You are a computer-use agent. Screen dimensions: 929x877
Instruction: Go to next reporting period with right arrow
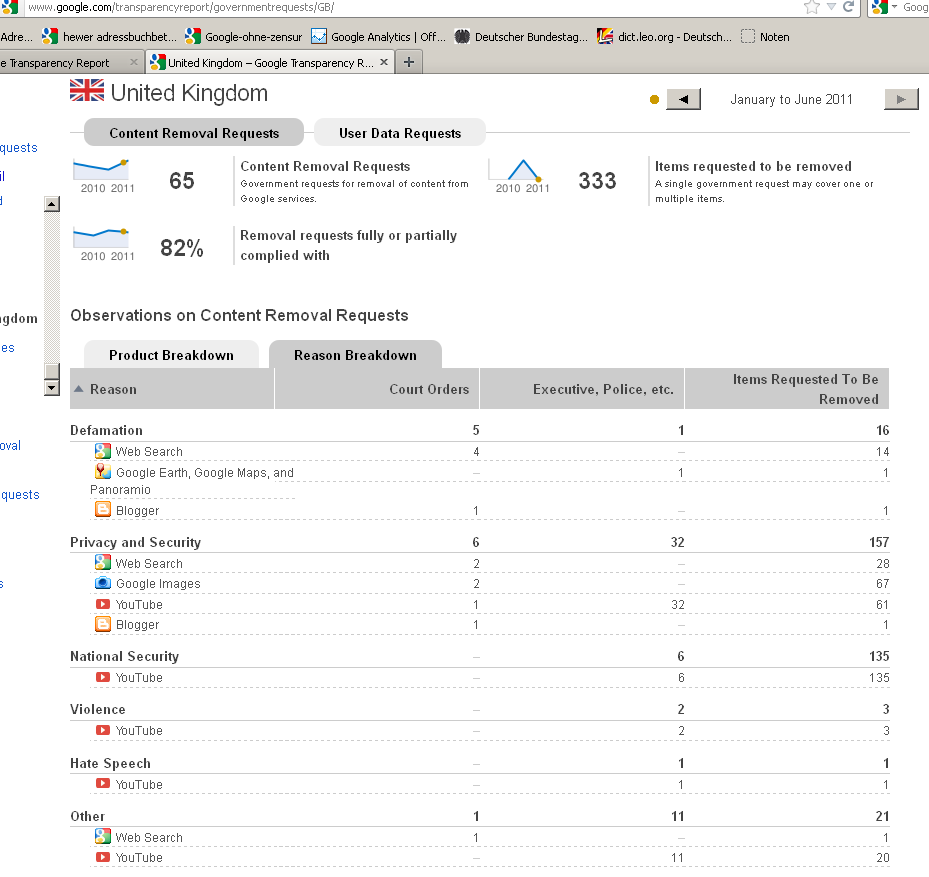pyautogui.click(x=901, y=99)
